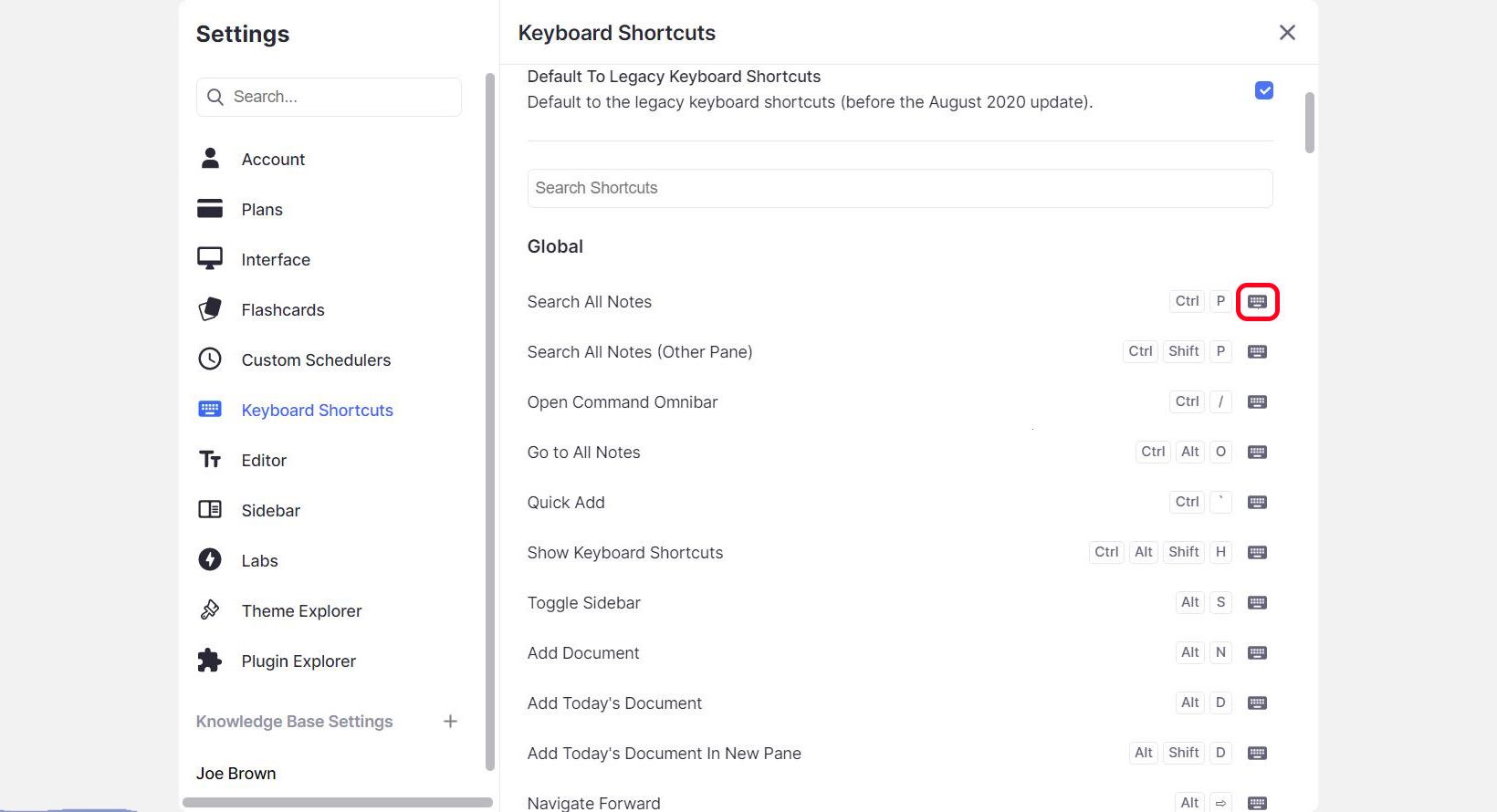Open the Theme Explorer page

click(301, 611)
